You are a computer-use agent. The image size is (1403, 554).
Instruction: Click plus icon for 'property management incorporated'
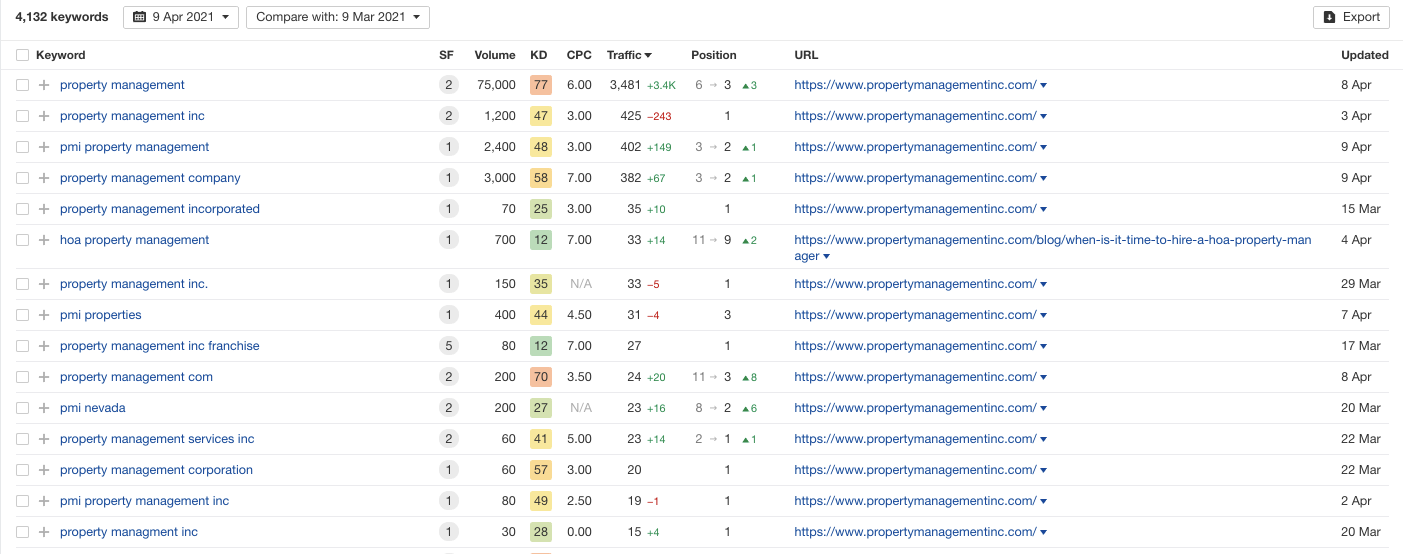tap(44, 209)
